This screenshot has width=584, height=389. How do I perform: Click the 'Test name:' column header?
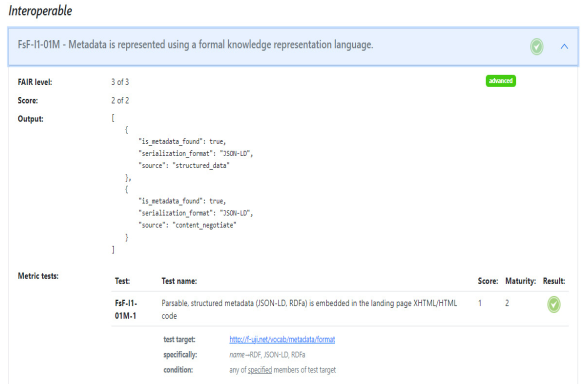(179, 281)
